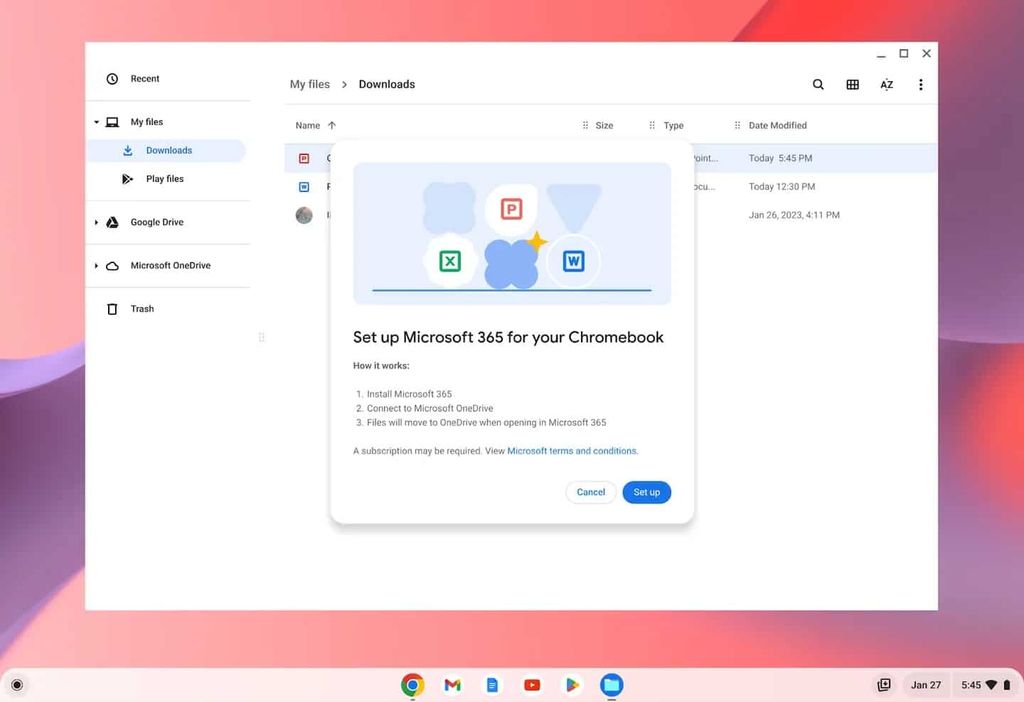
Task: Click My files in the breadcrumb path
Action: point(310,84)
